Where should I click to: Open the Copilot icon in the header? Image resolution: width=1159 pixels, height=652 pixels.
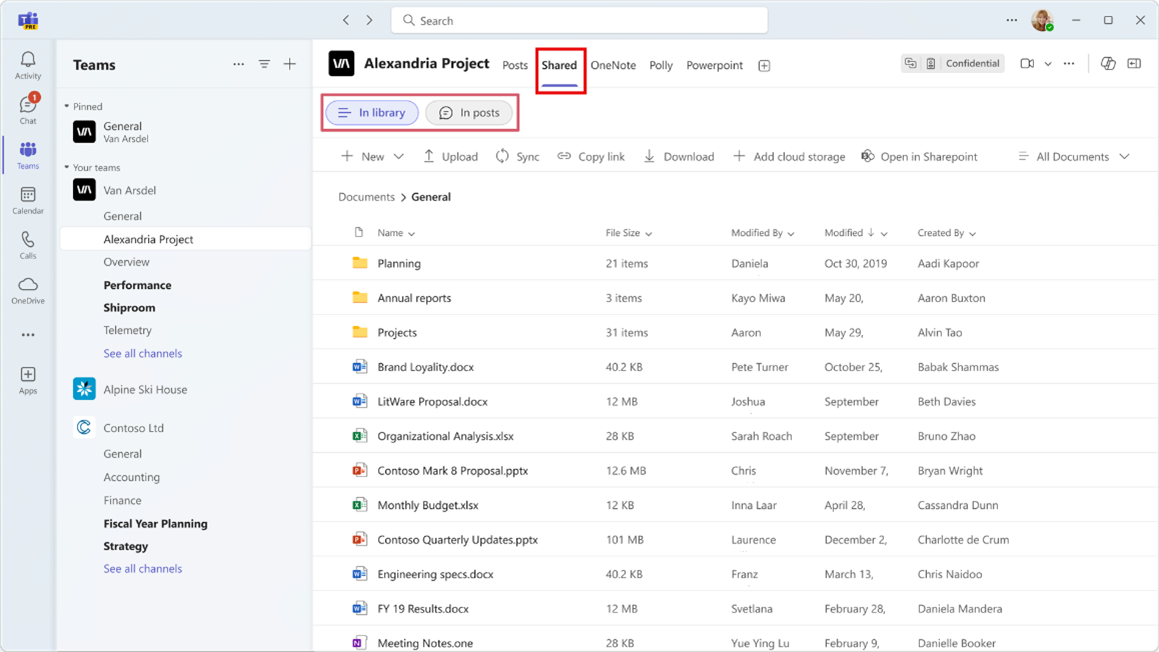pyautogui.click(x=1107, y=64)
